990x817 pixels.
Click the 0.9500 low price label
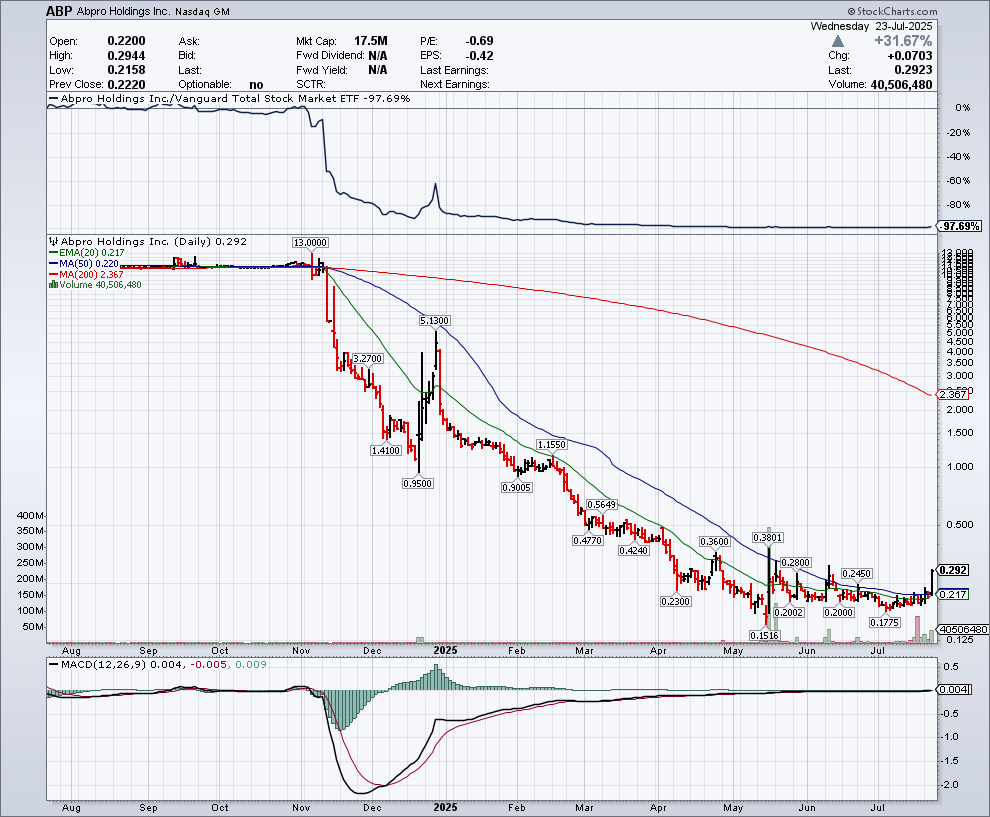(417, 484)
